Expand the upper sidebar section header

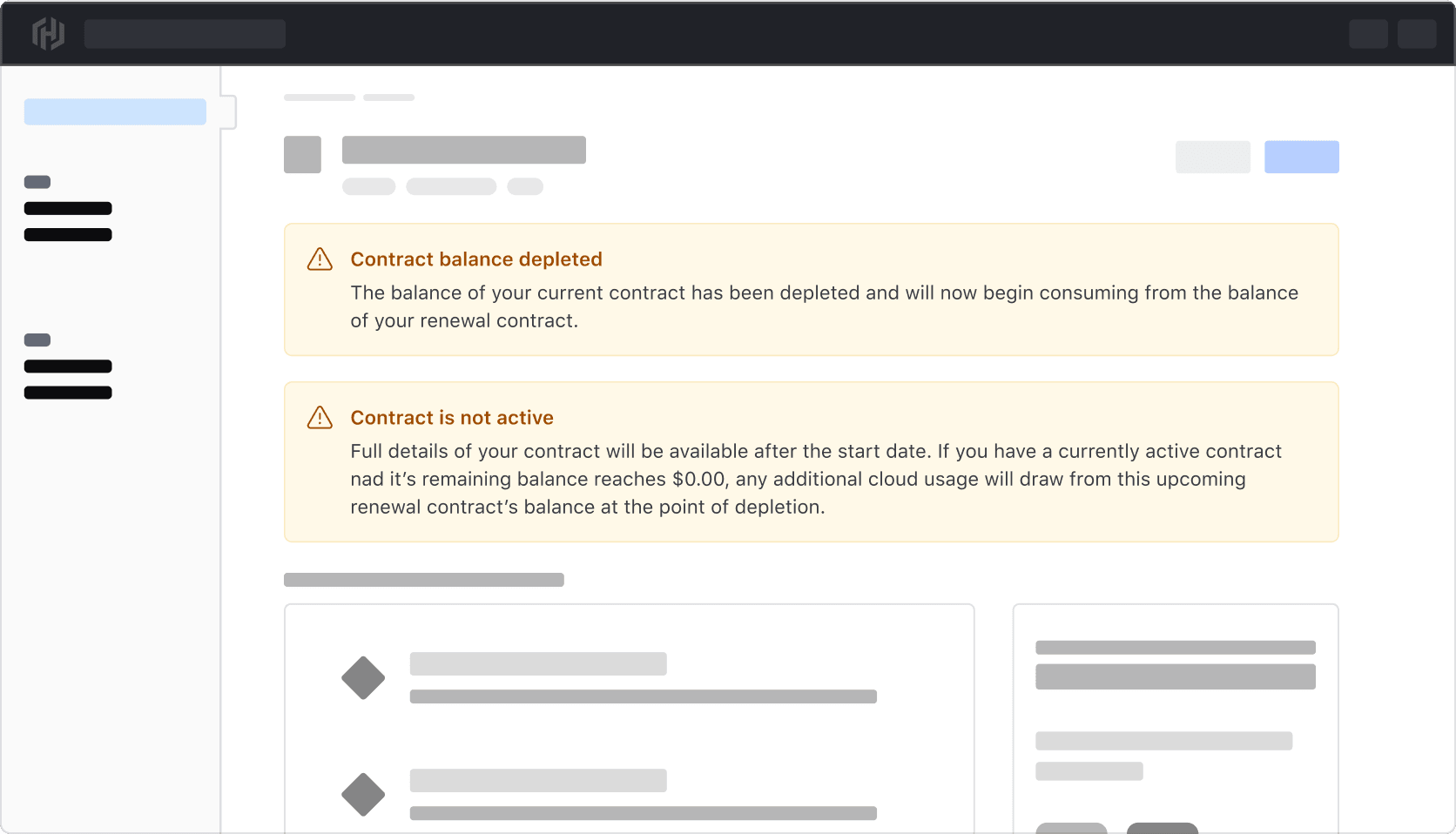[37, 182]
